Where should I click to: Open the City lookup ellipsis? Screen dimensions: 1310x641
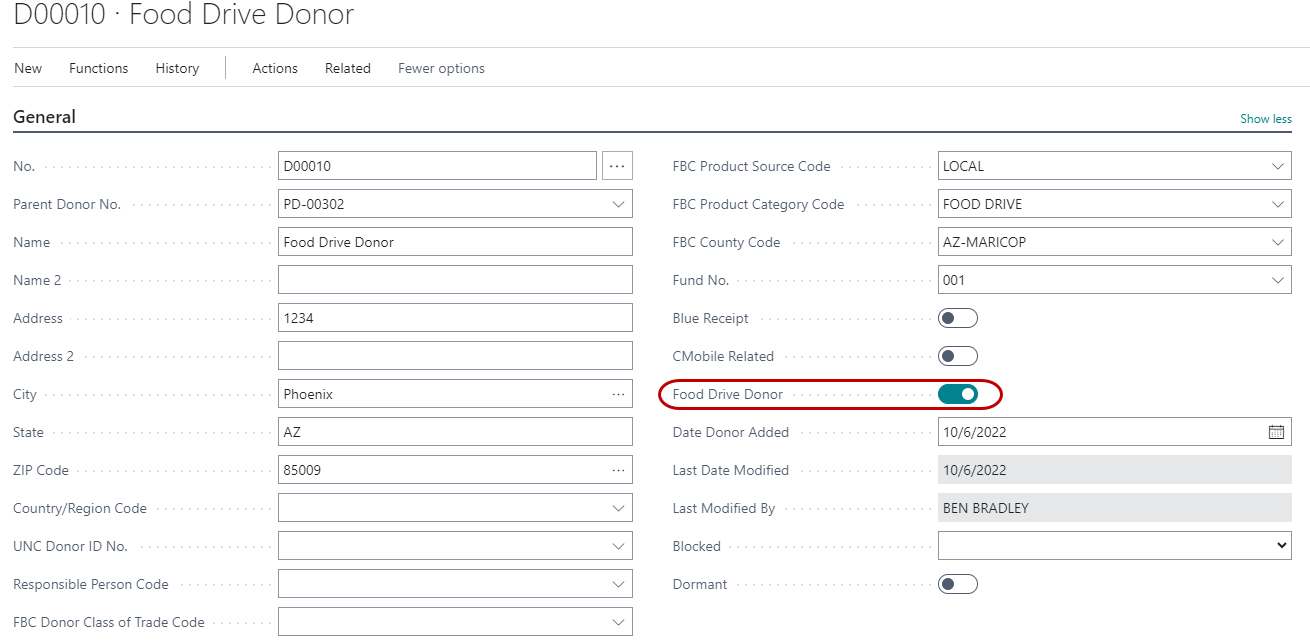618,394
